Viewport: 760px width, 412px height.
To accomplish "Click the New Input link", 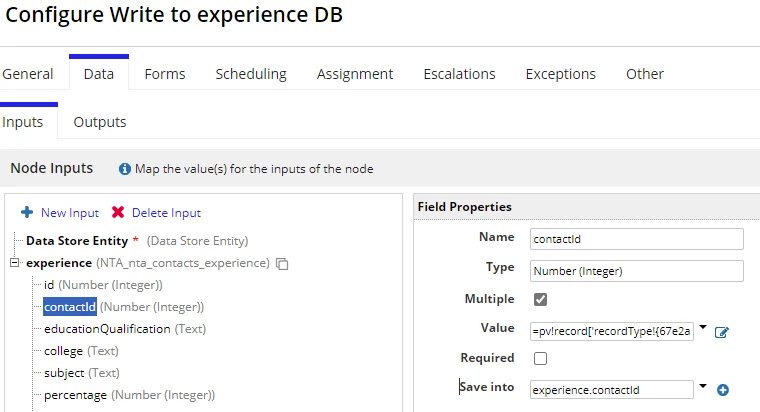I will coord(70,213).
